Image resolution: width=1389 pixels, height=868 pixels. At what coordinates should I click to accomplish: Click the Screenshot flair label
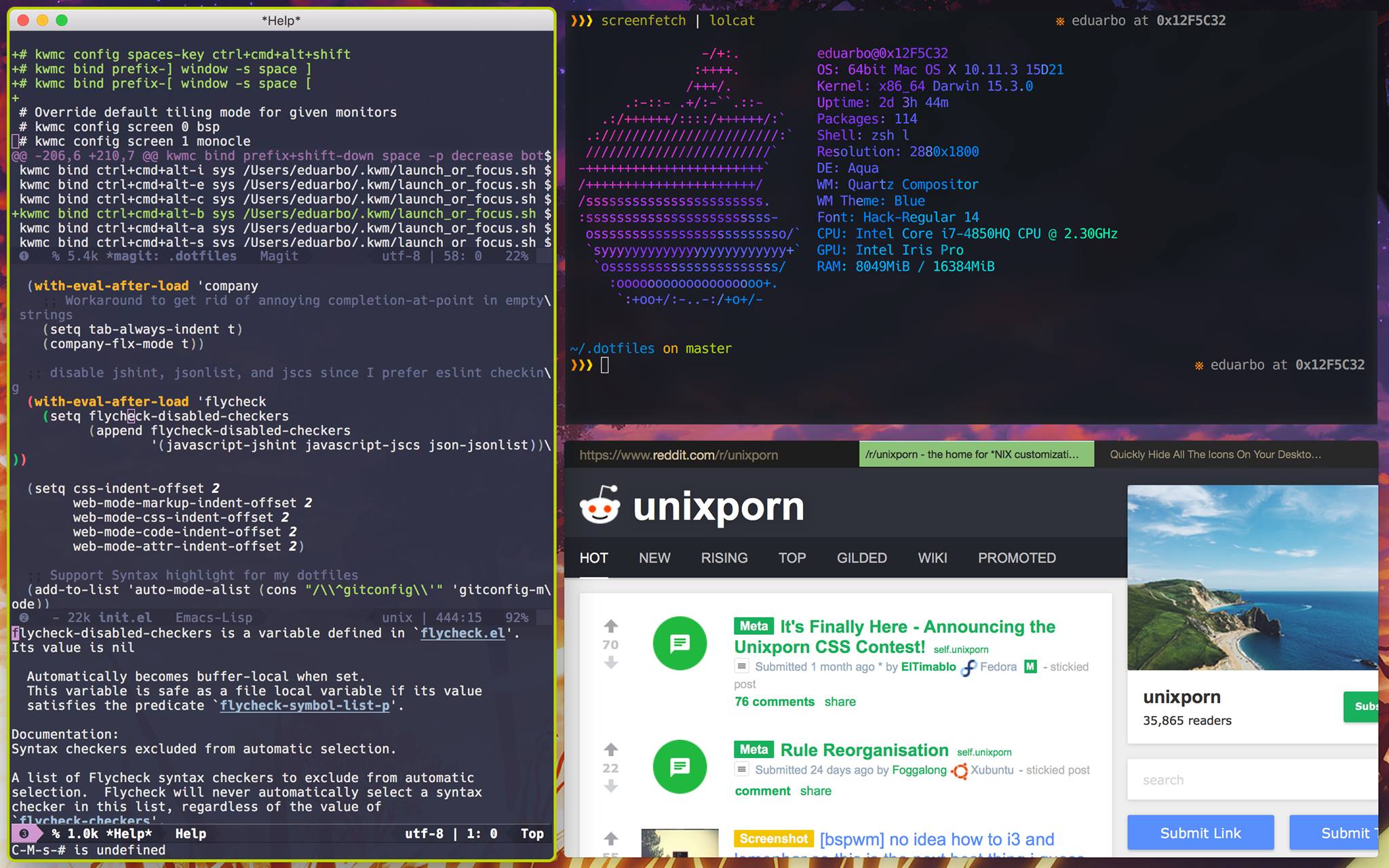(773, 839)
